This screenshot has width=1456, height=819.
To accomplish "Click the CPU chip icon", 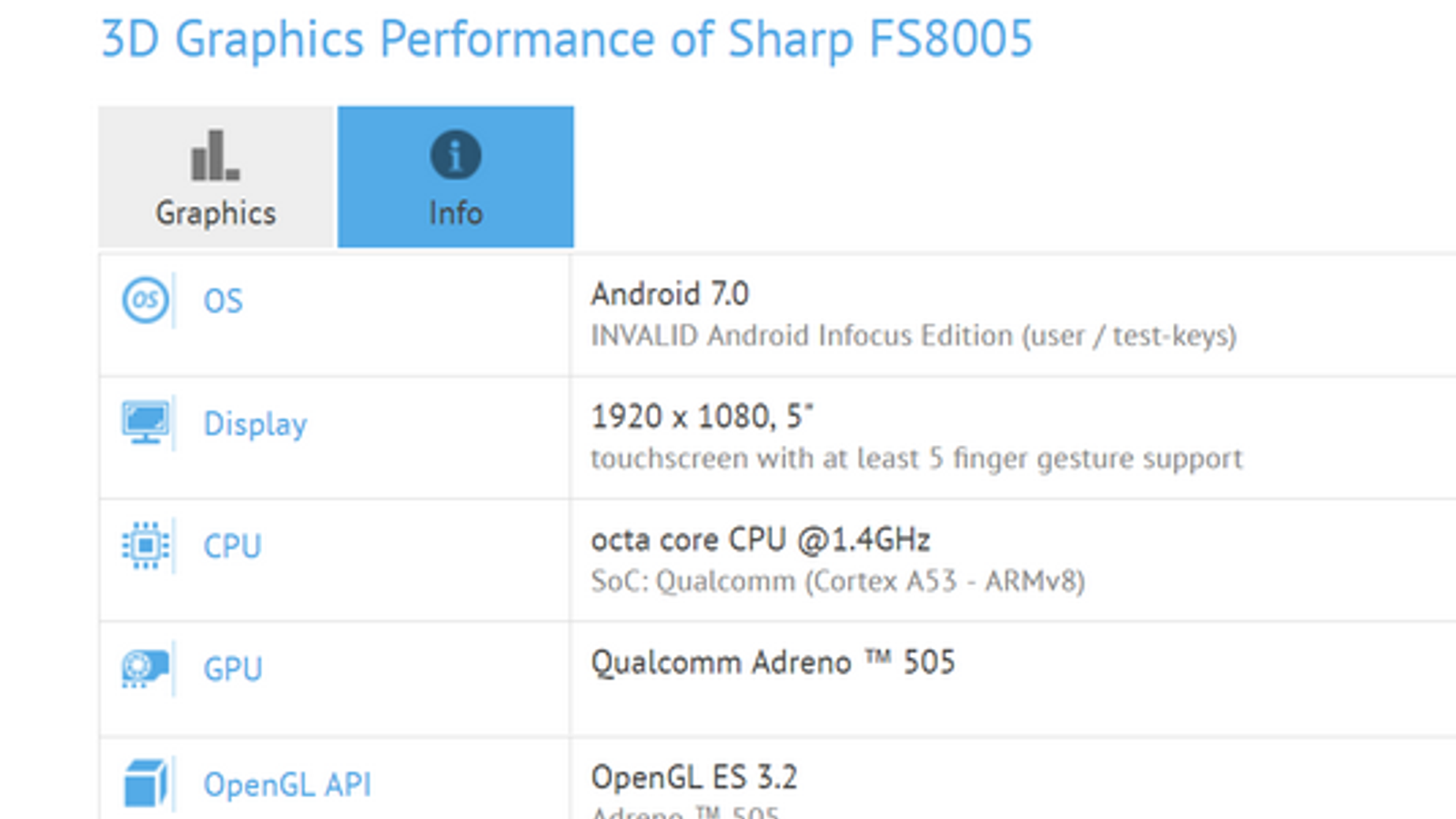I will (146, 545).
